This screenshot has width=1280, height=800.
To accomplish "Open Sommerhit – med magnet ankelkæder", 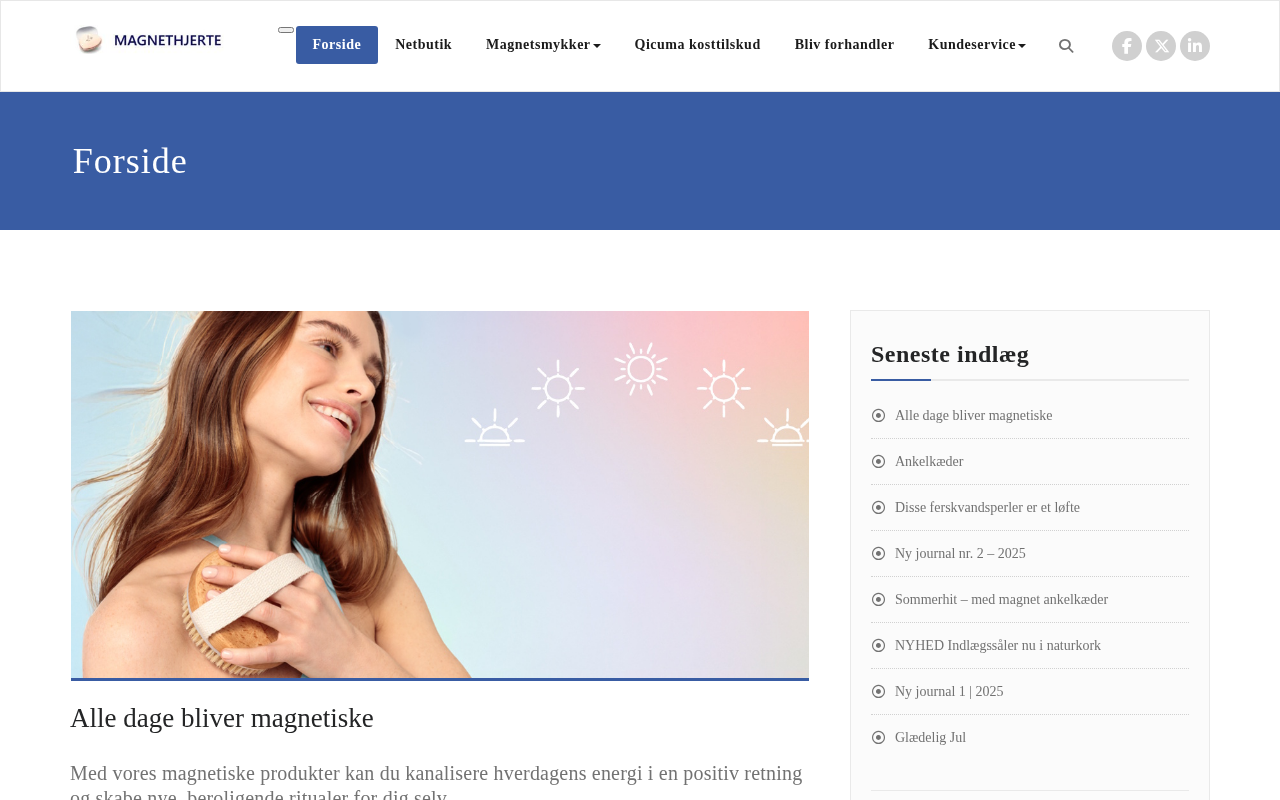I will click(1001, 600).
